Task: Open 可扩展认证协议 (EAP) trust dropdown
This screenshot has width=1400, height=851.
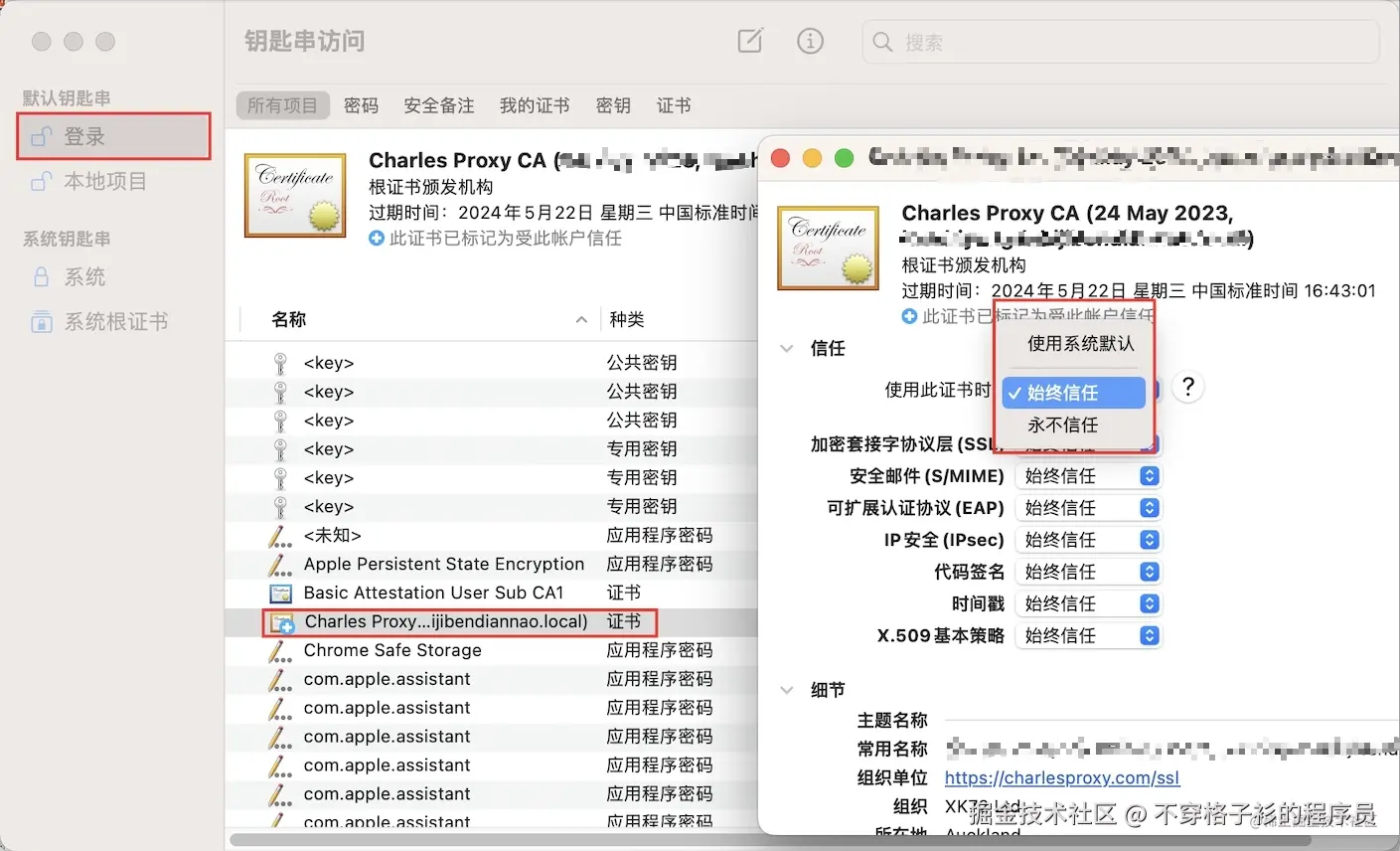Action: (1088, 508)
